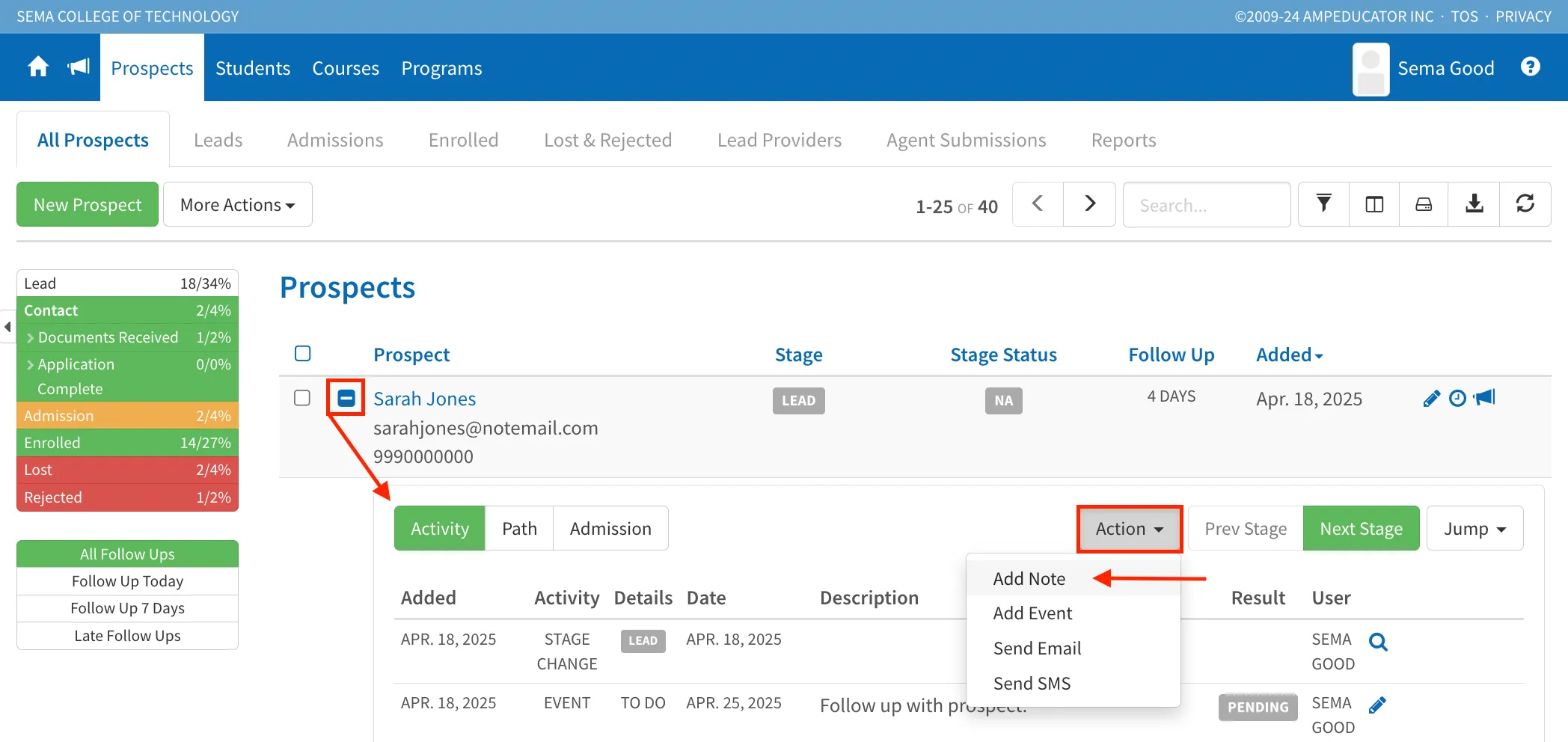The image size is (1568, 742).
Task: Select Add Note from Action menu
Action: (x=1029, y=578)
